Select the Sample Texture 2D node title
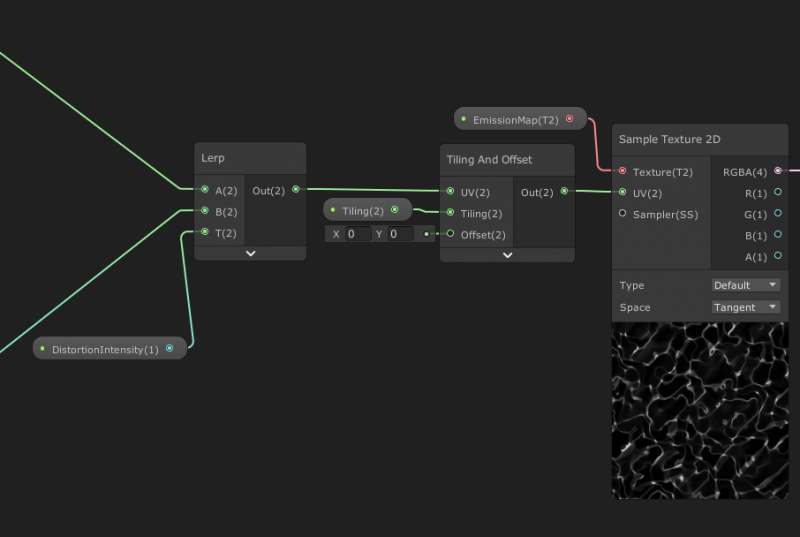Image resolution: width=800 pixels, height=537 pixels. 670,139
